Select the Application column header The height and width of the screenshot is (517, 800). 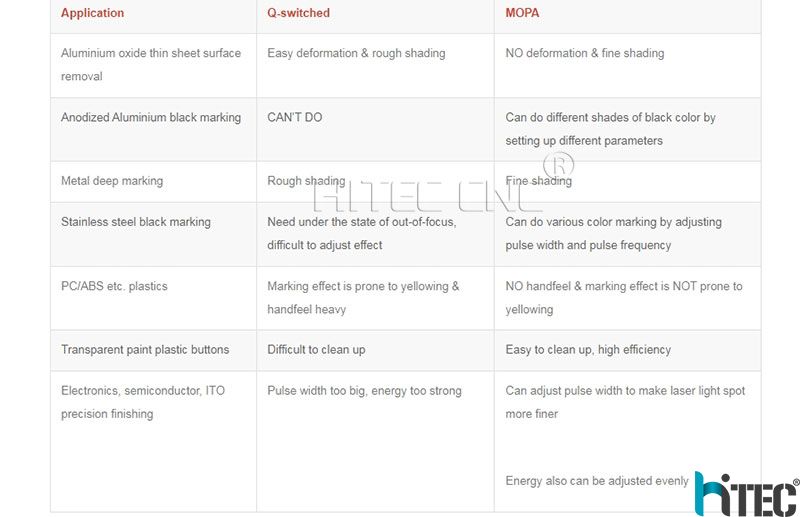92,13
